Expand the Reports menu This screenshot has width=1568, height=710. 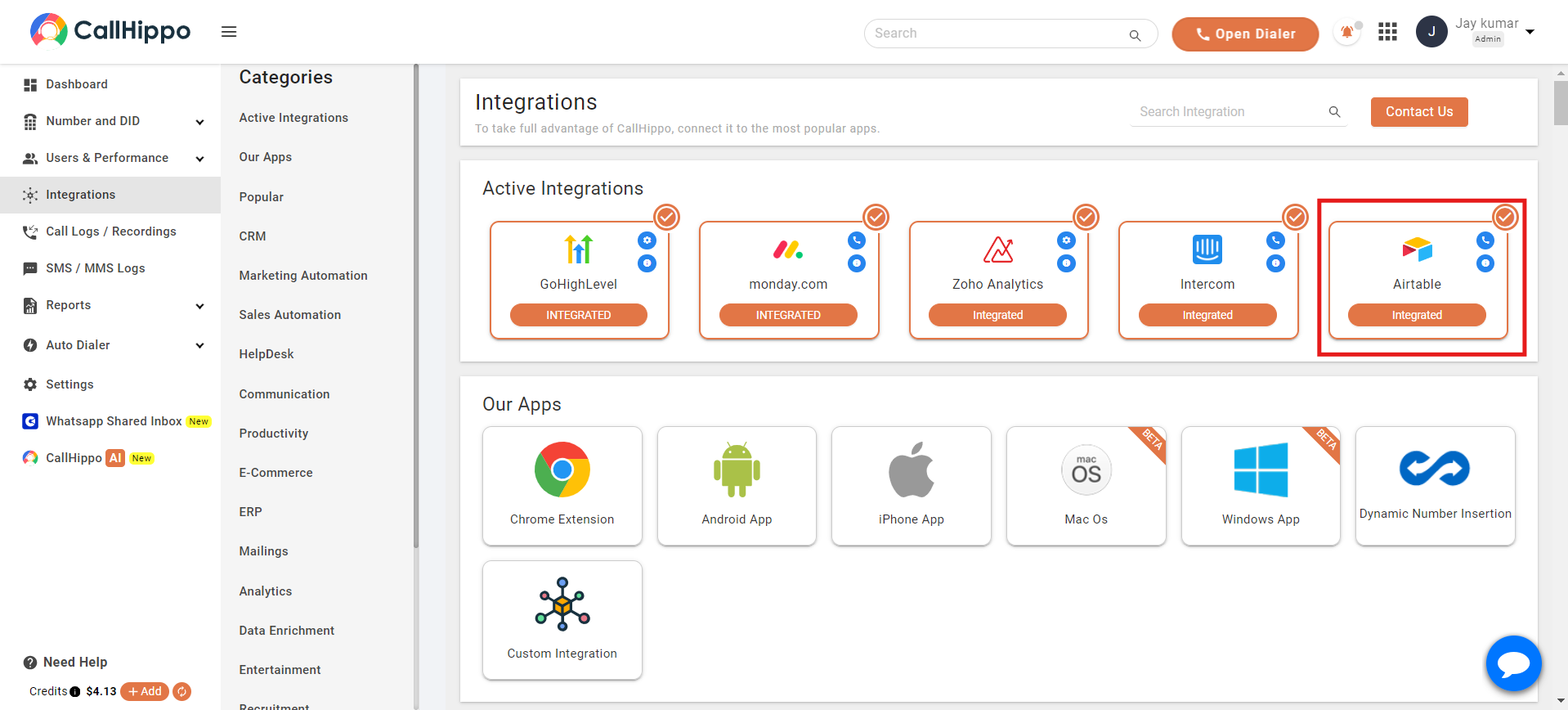tap(110, 305)
